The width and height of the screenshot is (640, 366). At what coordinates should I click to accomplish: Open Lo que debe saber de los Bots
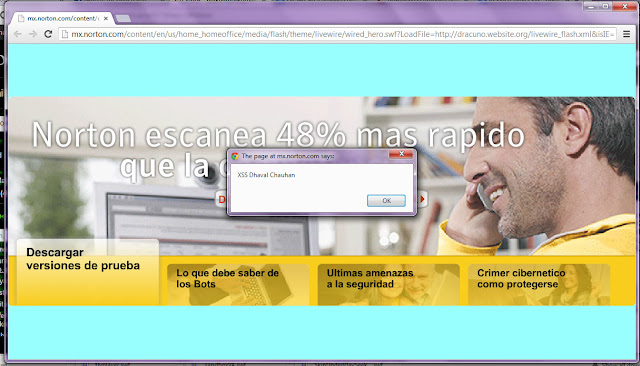238,284
